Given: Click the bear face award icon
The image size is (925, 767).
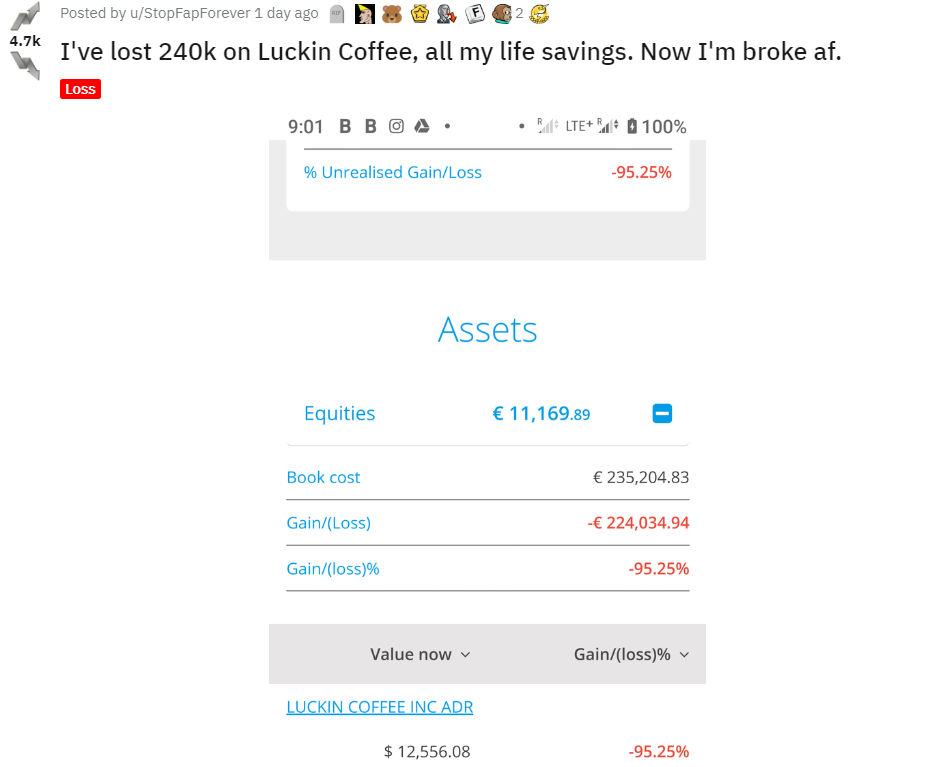Looking at the screenshot, I should tap(392, 14).
